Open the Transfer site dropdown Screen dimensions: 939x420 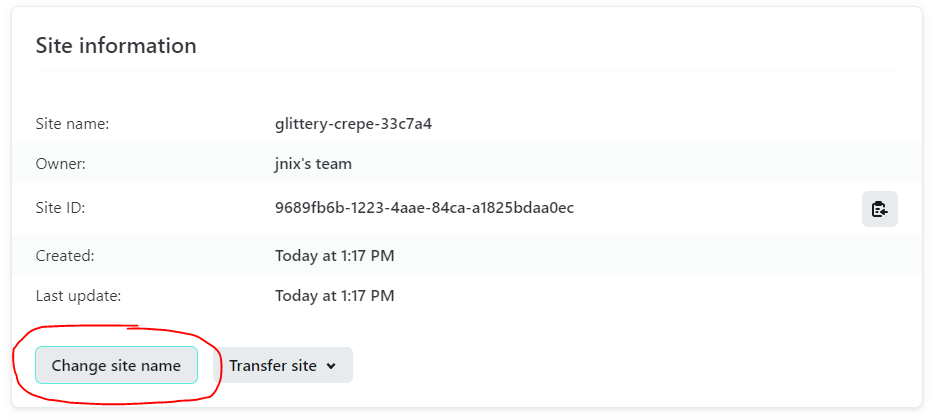(x=283, y=365)
